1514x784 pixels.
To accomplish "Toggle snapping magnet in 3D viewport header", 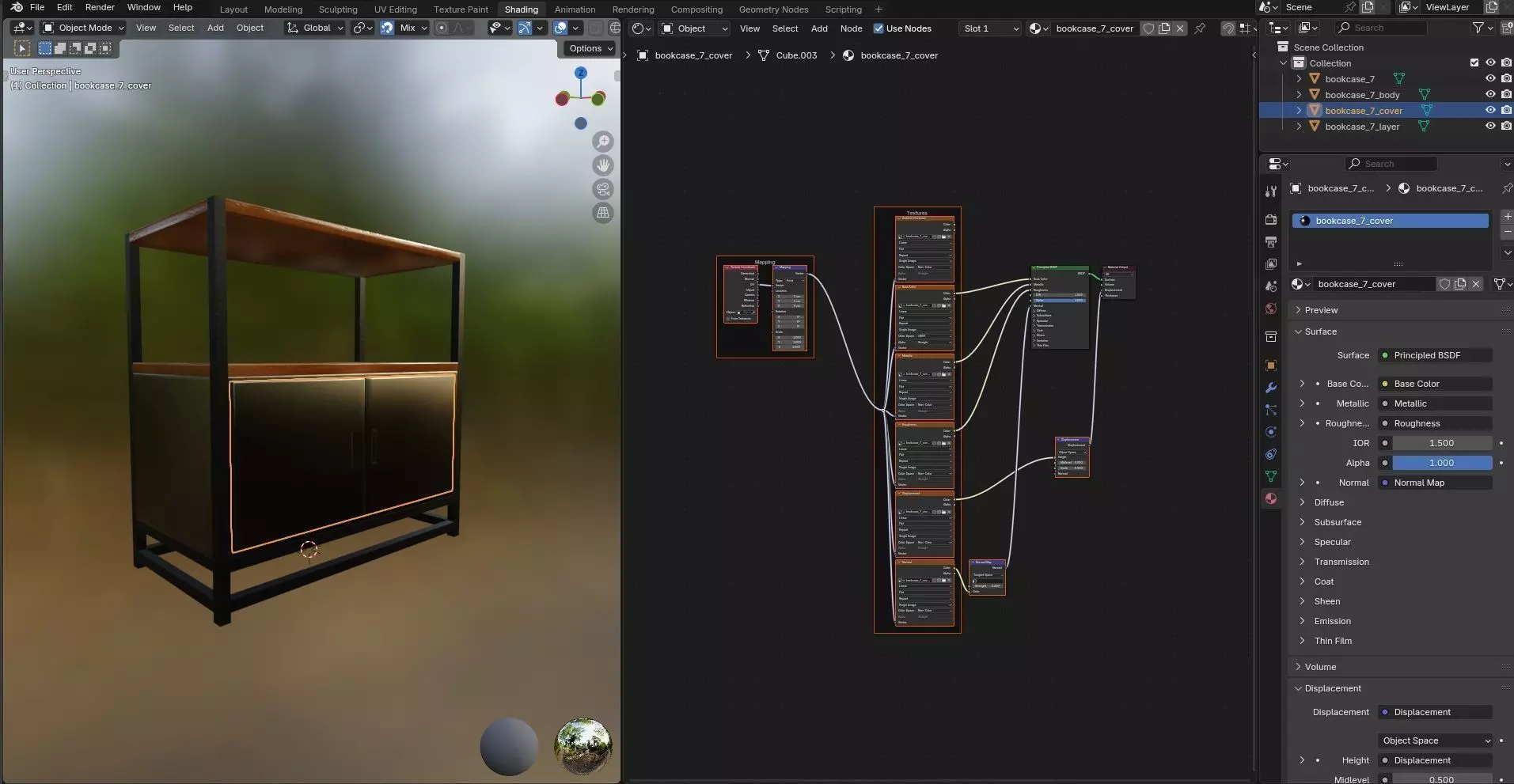I will (387, 28).
